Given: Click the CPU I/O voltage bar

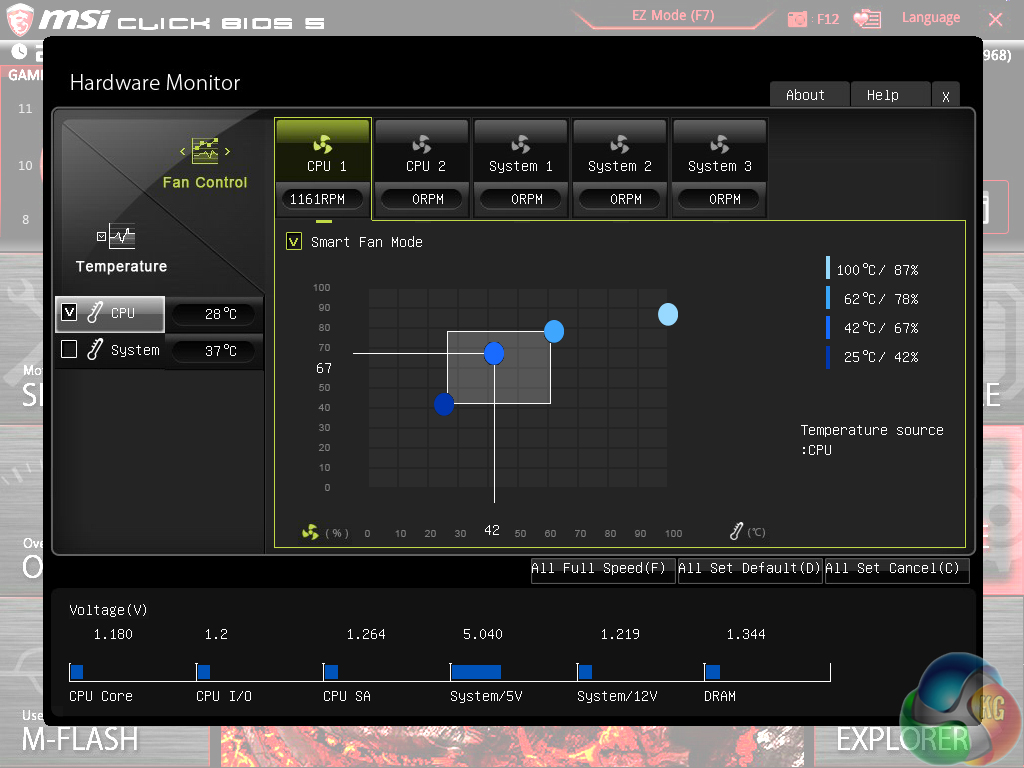Looking at the screenshot, I should (204, 671).
